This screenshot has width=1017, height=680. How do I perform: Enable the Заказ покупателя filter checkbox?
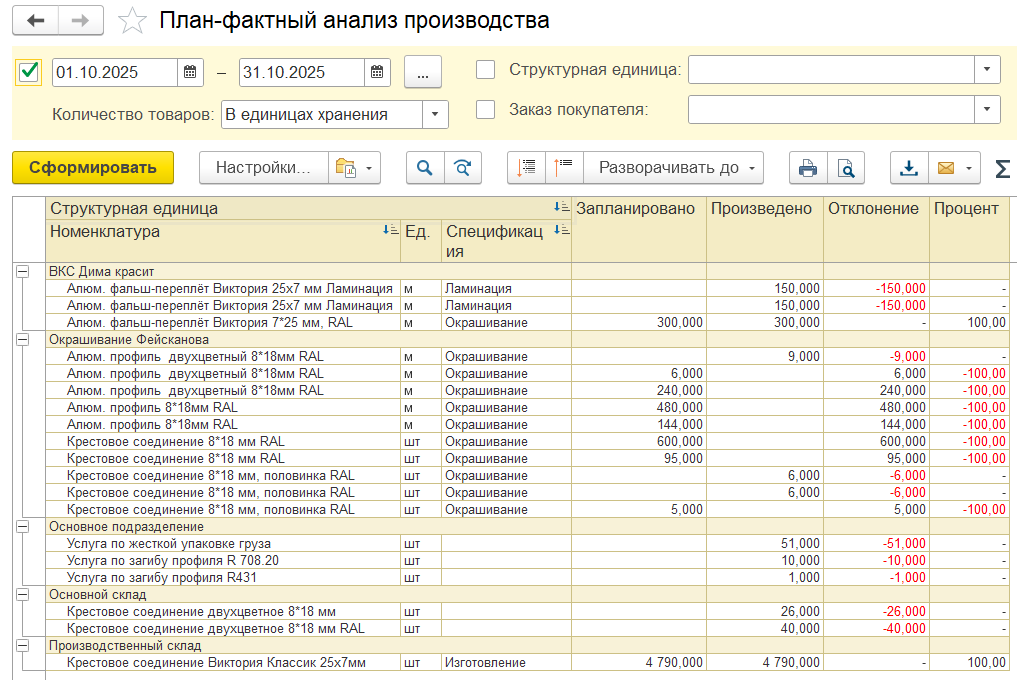coord(486,109)
